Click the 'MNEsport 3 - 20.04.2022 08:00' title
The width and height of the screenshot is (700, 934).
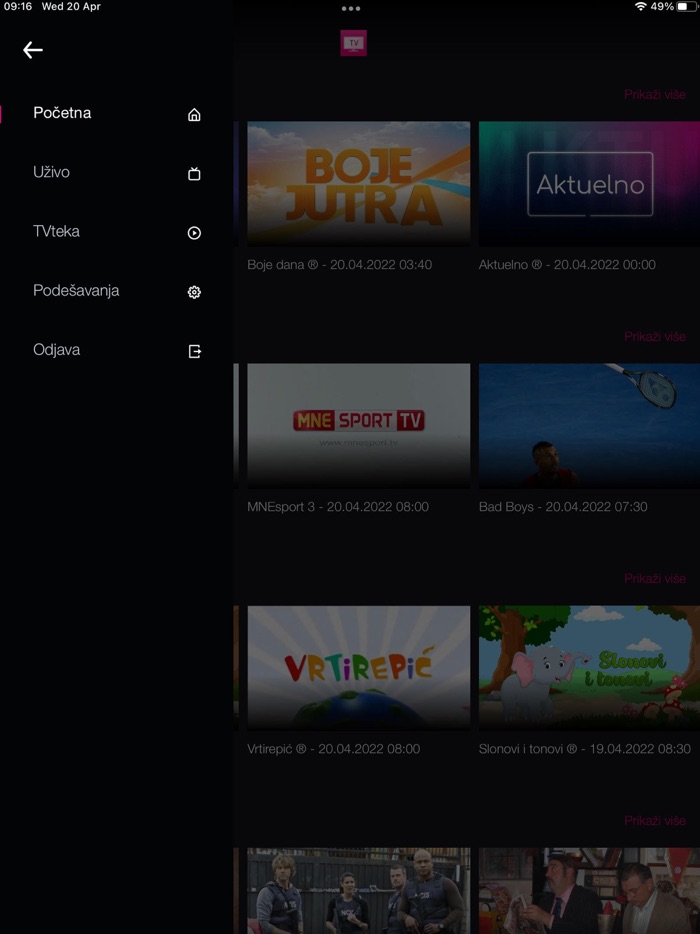pyautogui.click(x=338, y=507)
